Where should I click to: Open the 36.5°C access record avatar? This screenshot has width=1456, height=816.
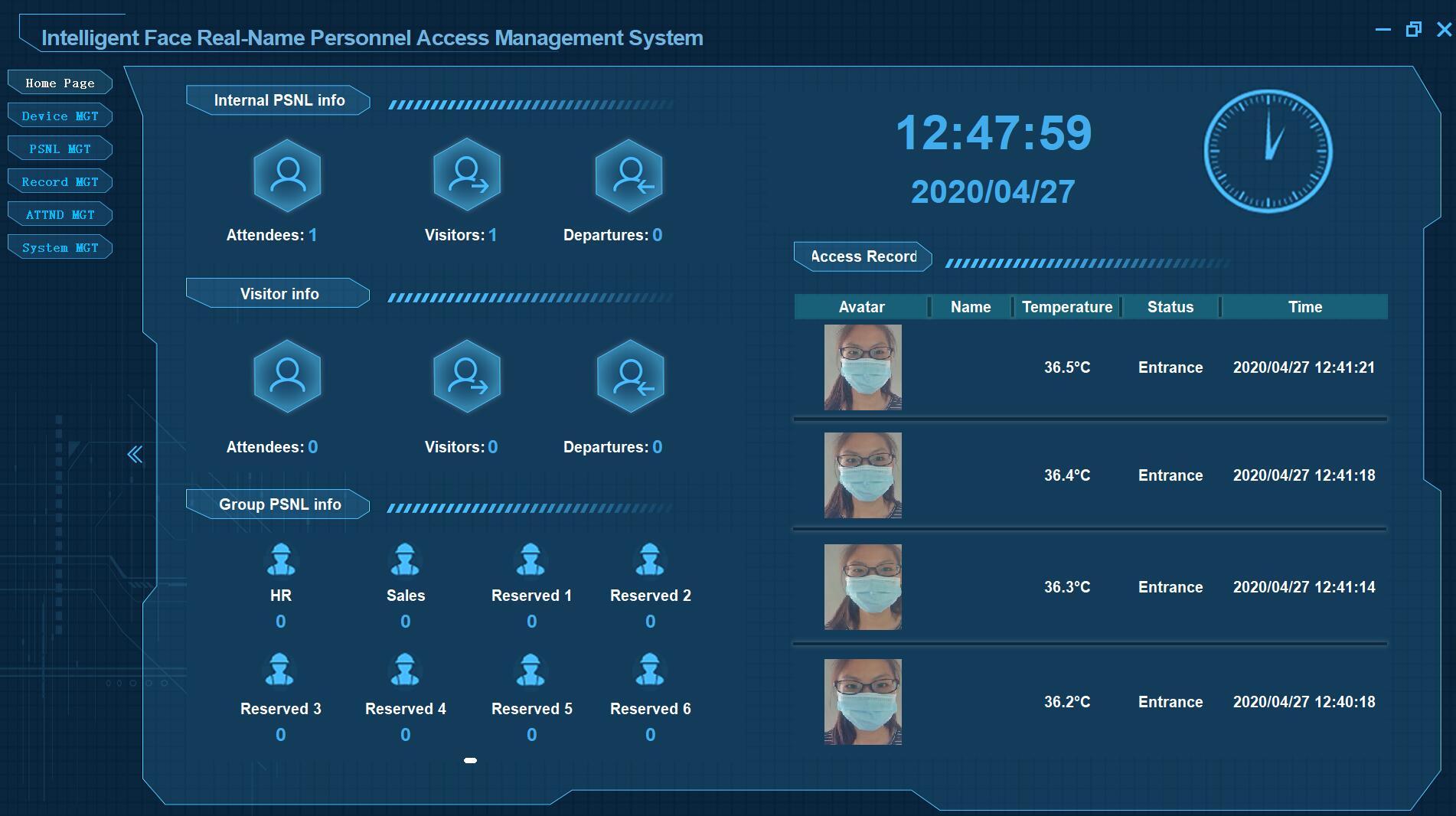coord(863,367)
